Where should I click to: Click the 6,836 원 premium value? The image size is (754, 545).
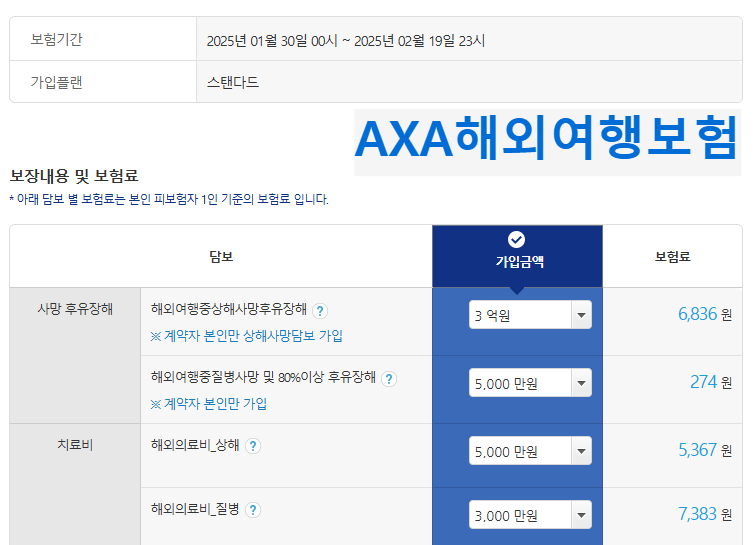(x=705, y=314)
